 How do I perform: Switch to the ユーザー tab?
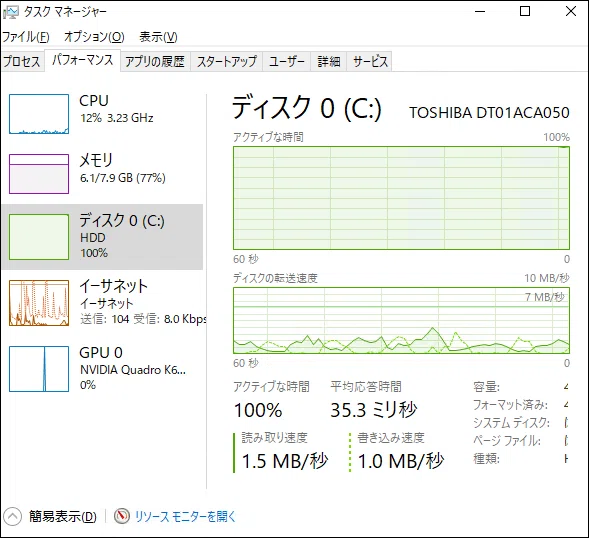287,61
